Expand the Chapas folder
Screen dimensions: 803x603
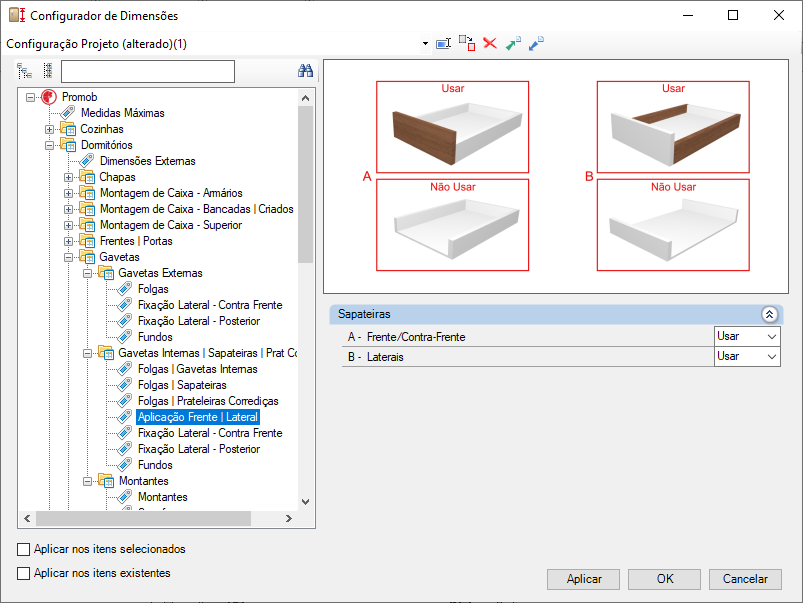pyautogui.click(x=69, y=177)
